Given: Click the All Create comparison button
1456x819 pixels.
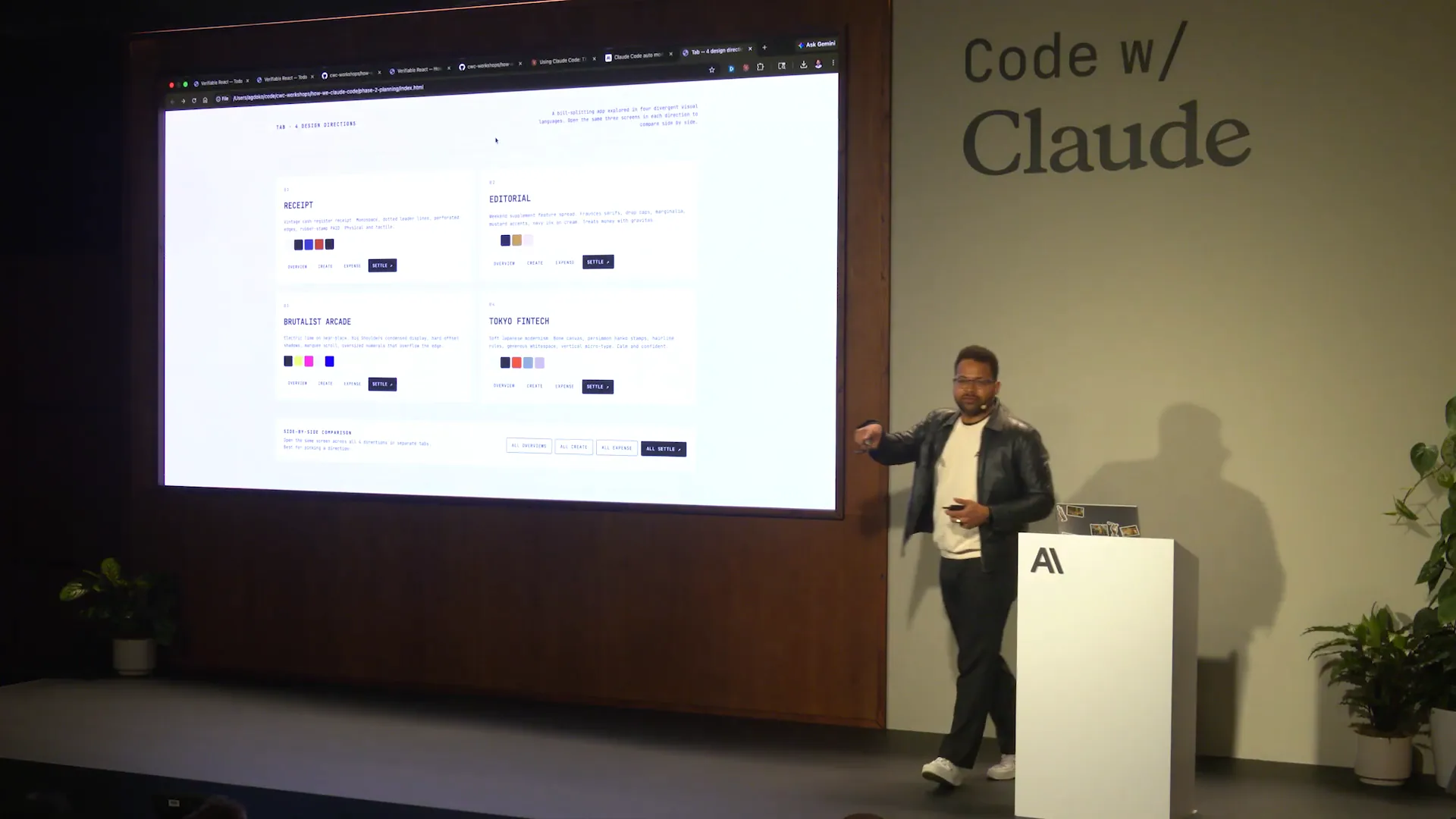Looking at the screenshot, I should click(573, 447).
